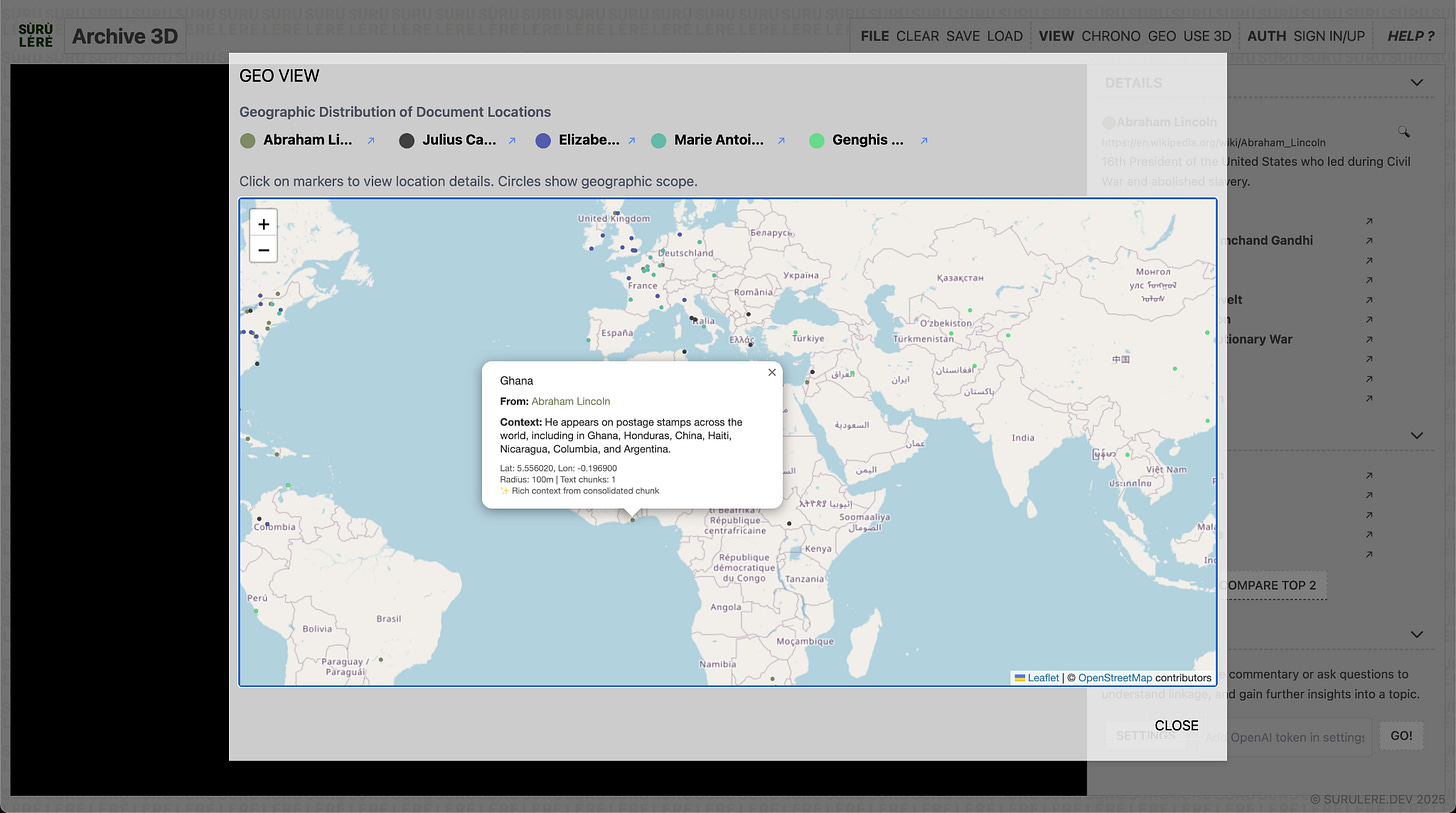Click the SURU LERE logo
1456x813 pixels.
(x=35, y=36)
